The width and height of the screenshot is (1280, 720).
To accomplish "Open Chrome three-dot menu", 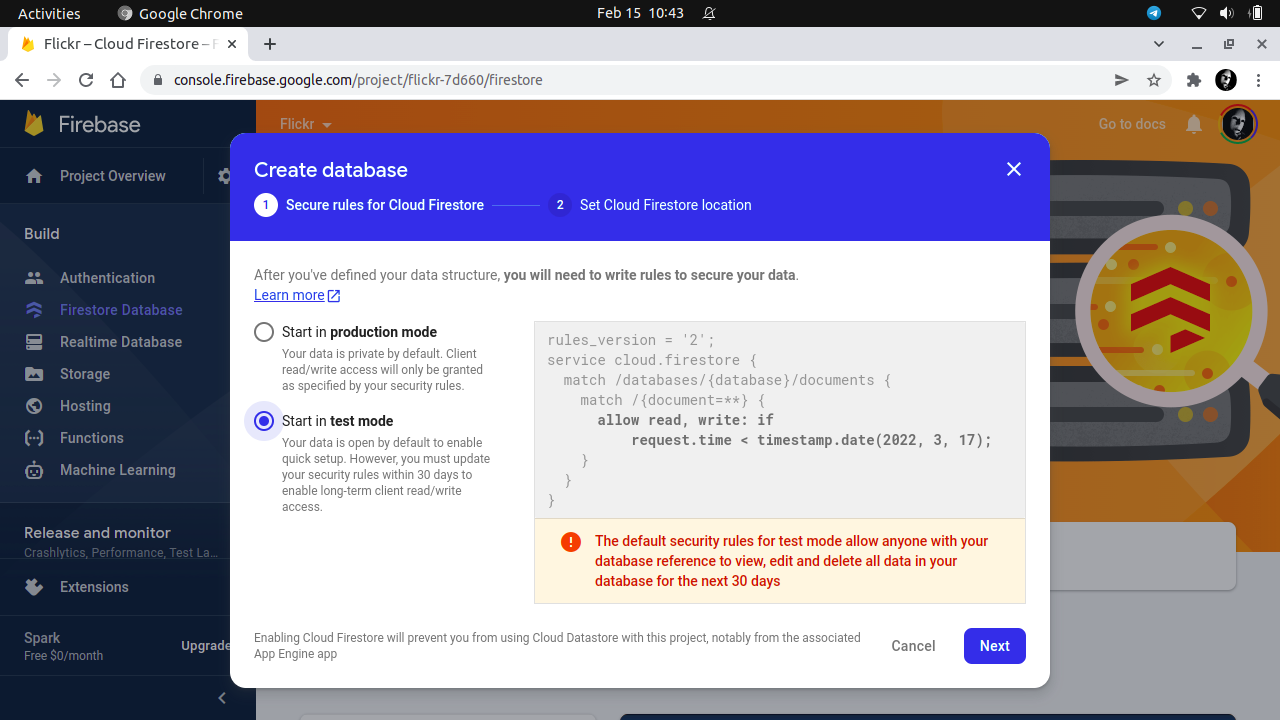I will coord(1259,80).
